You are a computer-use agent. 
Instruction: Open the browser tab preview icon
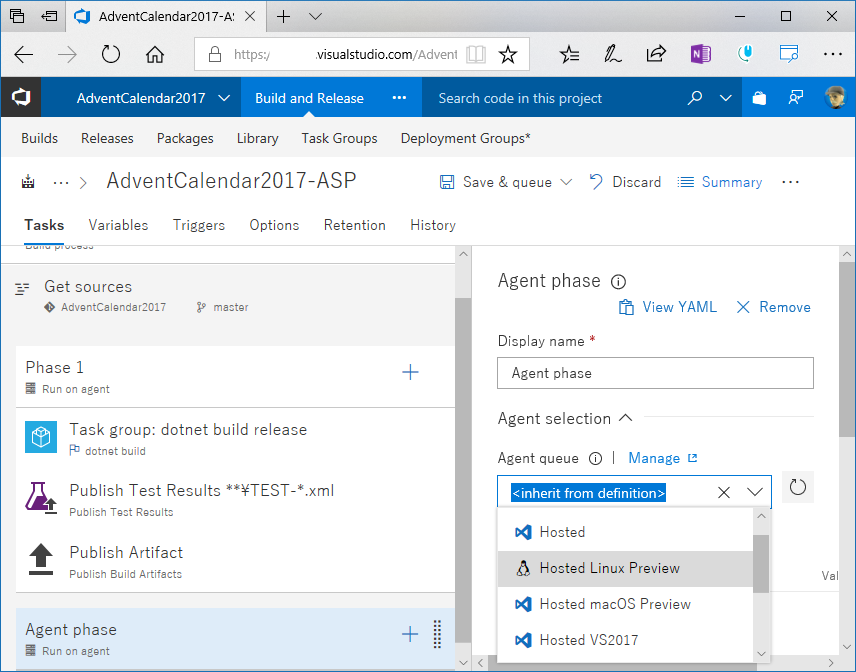point(17,16)
